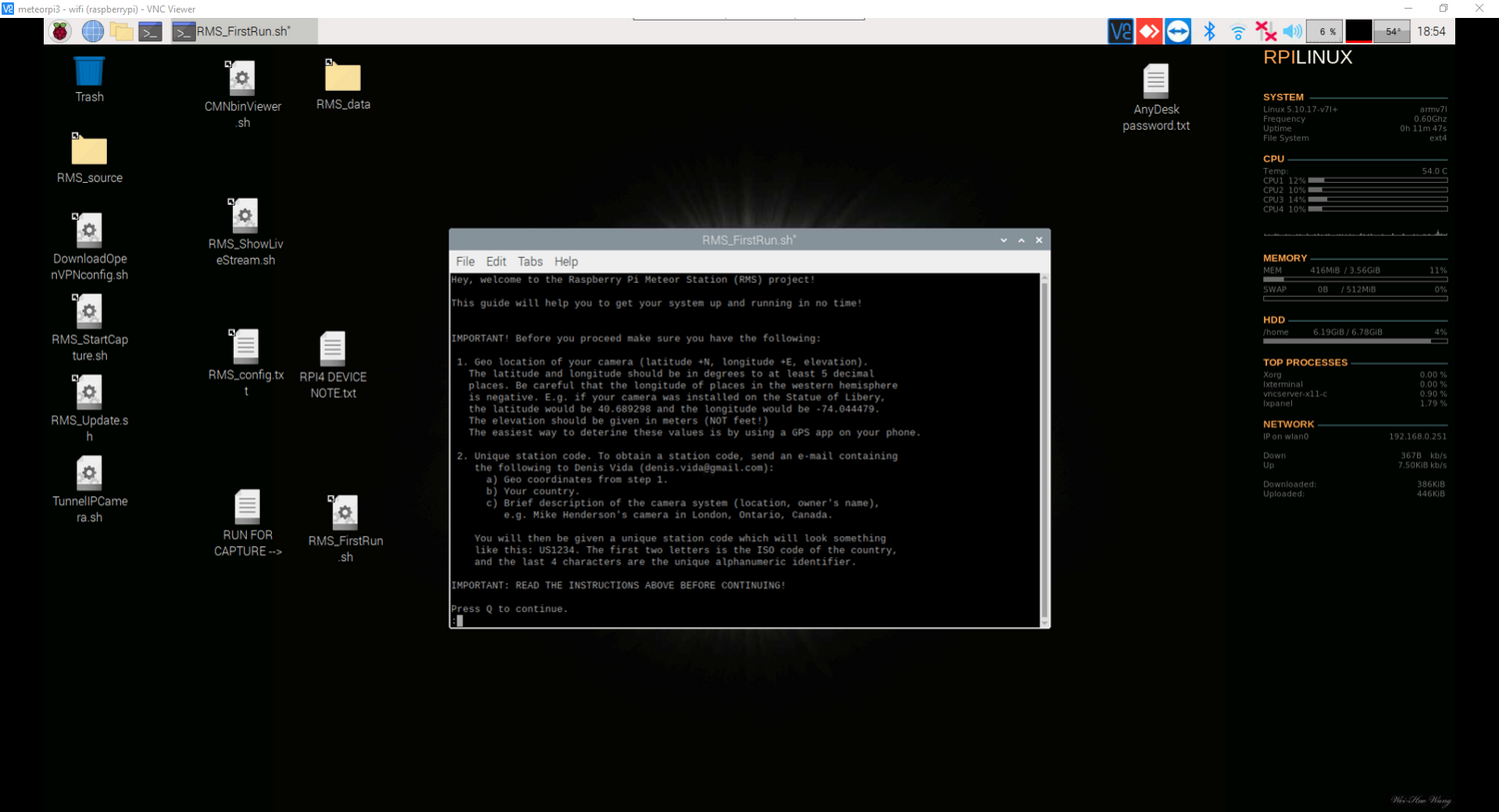The height and width of the screenshot is (812, 1499).
Task: Open RMS_ShowLiveStream.sh from the desktop
Action: click(243, 215)
